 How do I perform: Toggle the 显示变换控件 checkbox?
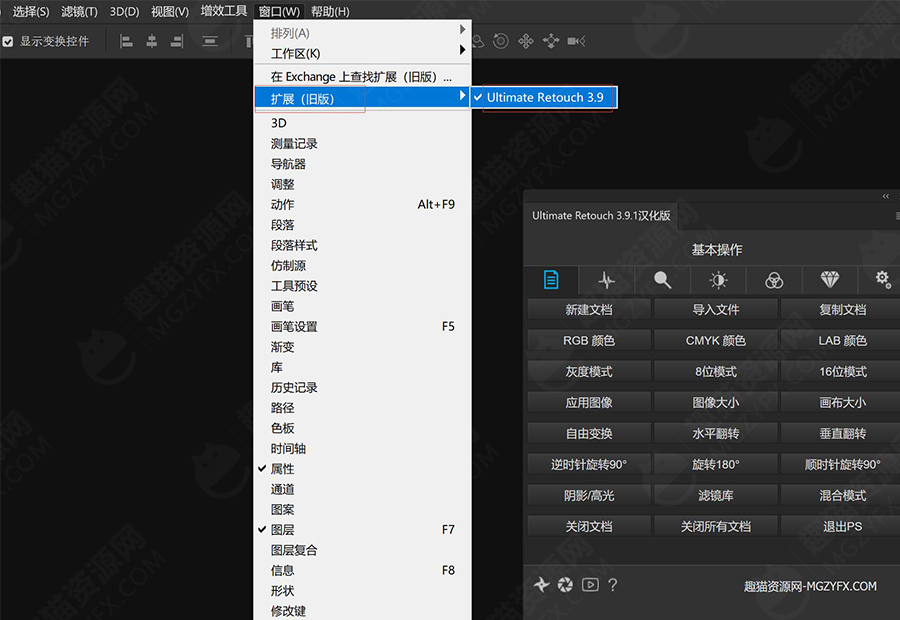tap(8, 41)
